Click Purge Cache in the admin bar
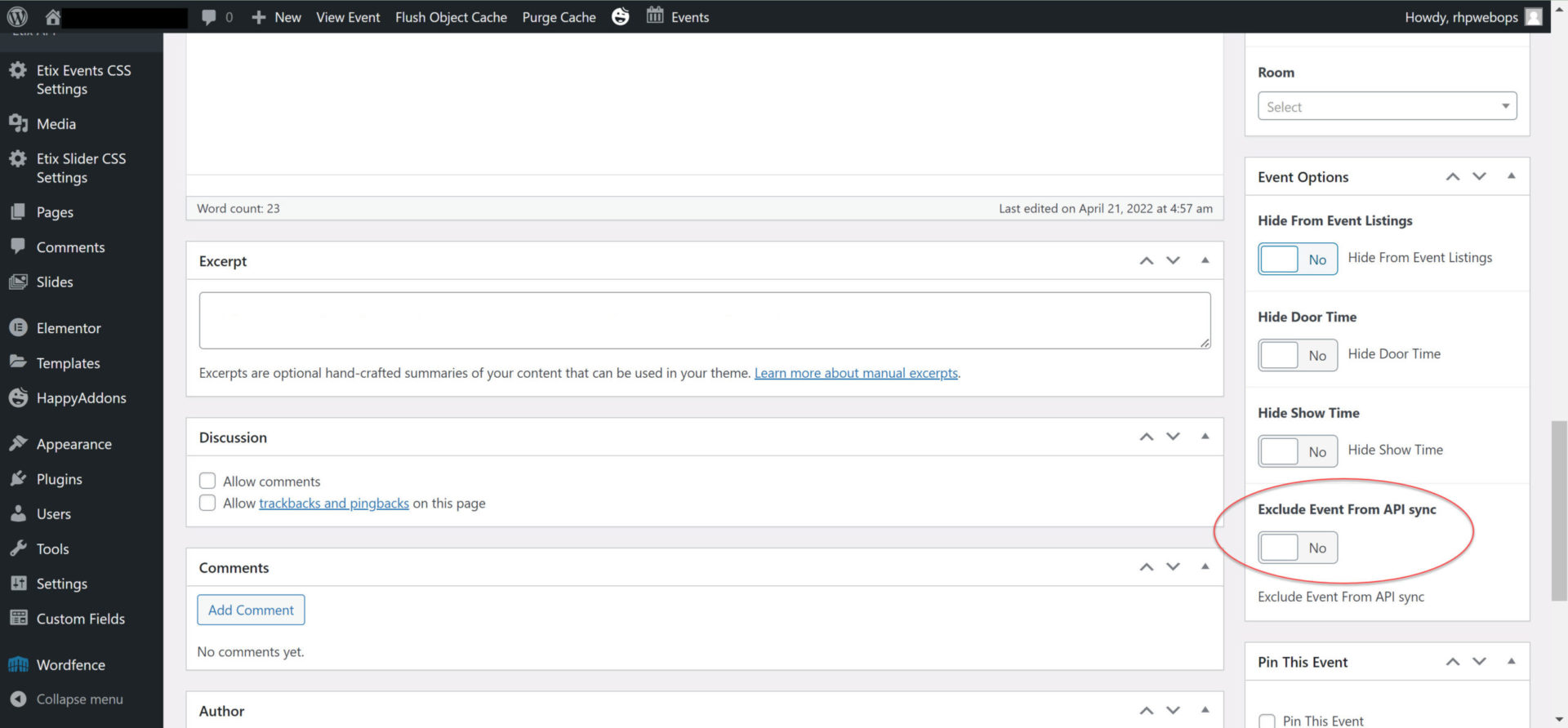This screenshot has height=728, width=1568. click(x=559, y=17)
